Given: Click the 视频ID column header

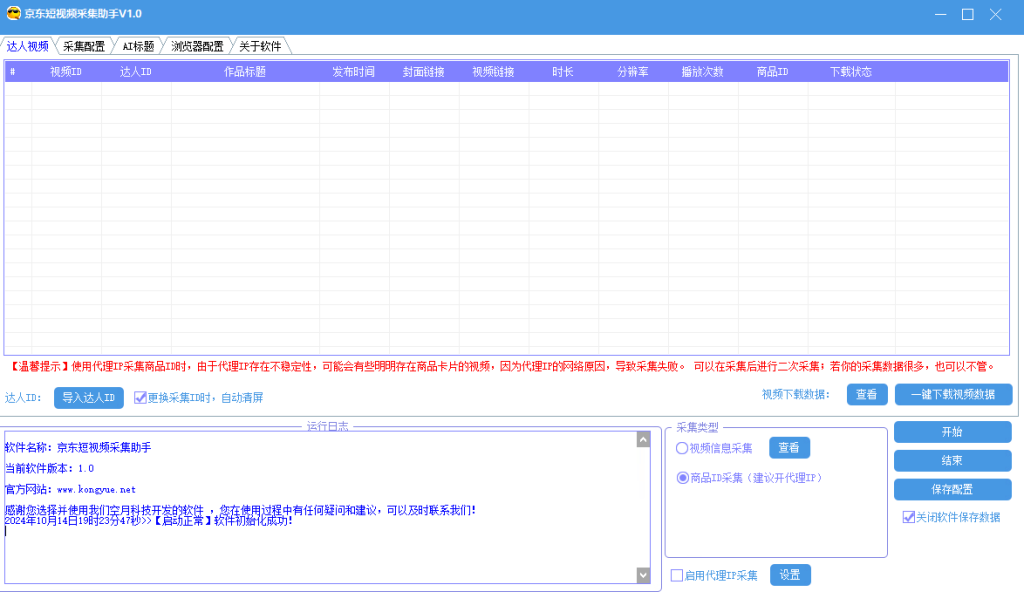Looking at the screenshot, I should (66, 72).
